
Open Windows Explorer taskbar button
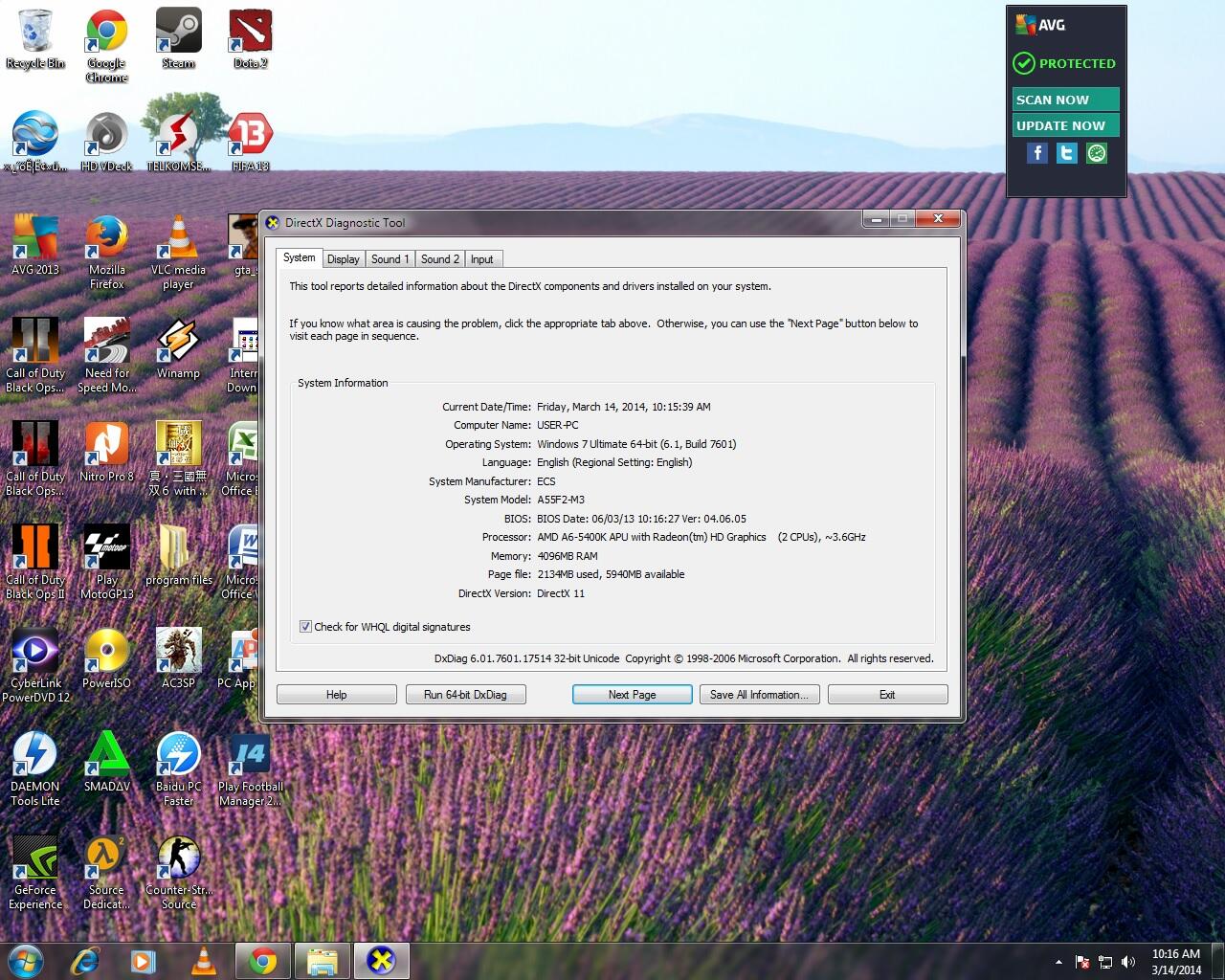[323, 961]
